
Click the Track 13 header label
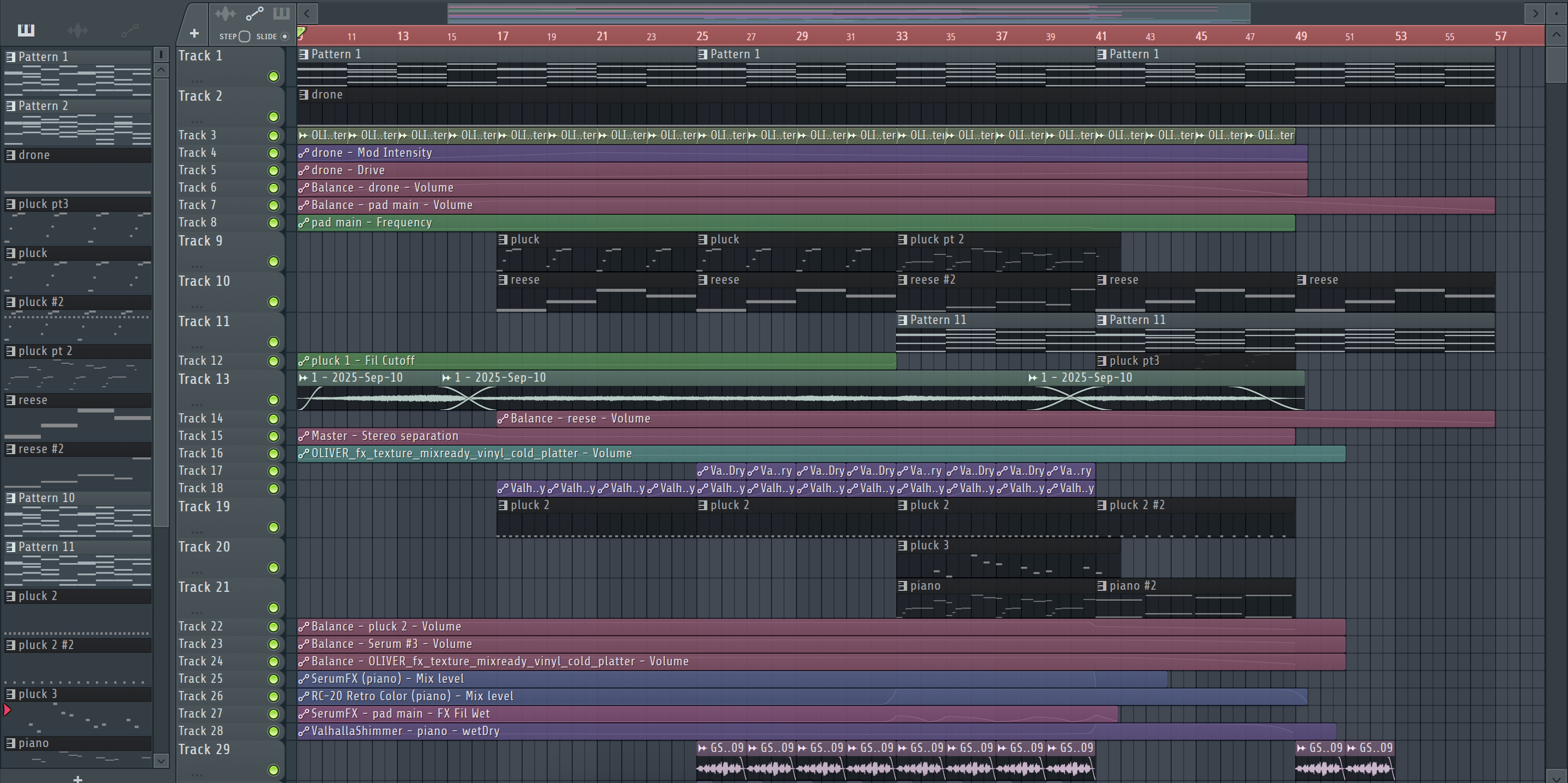tap(204, 380)
